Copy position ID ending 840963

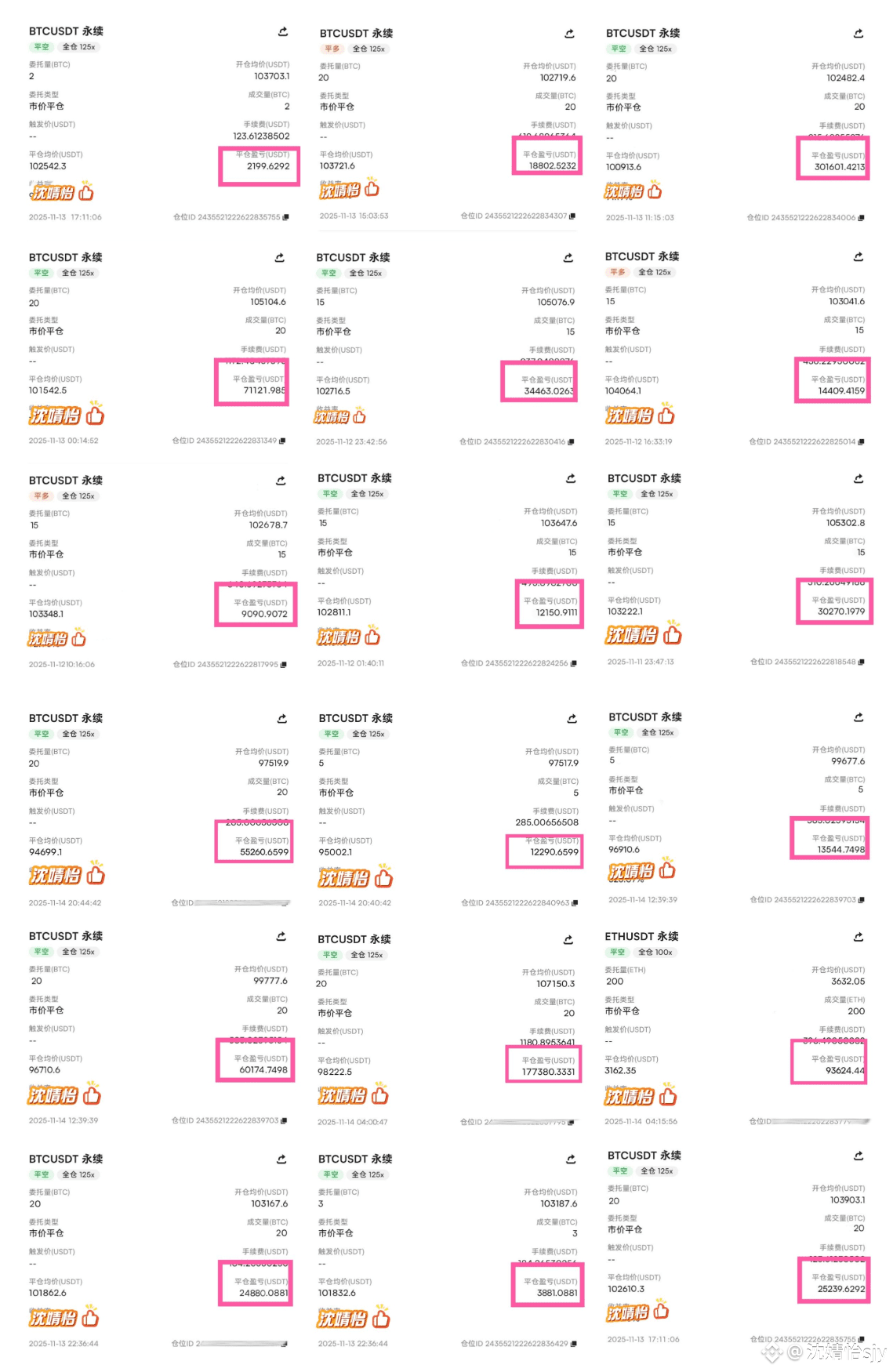coord(575,903)
